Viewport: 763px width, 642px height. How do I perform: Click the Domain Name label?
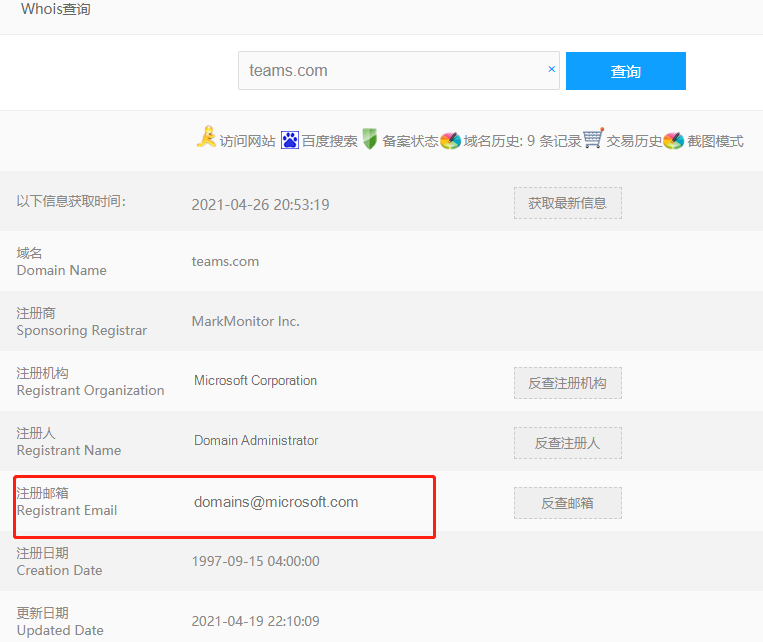pyautogui.click(x=61, y=270)
